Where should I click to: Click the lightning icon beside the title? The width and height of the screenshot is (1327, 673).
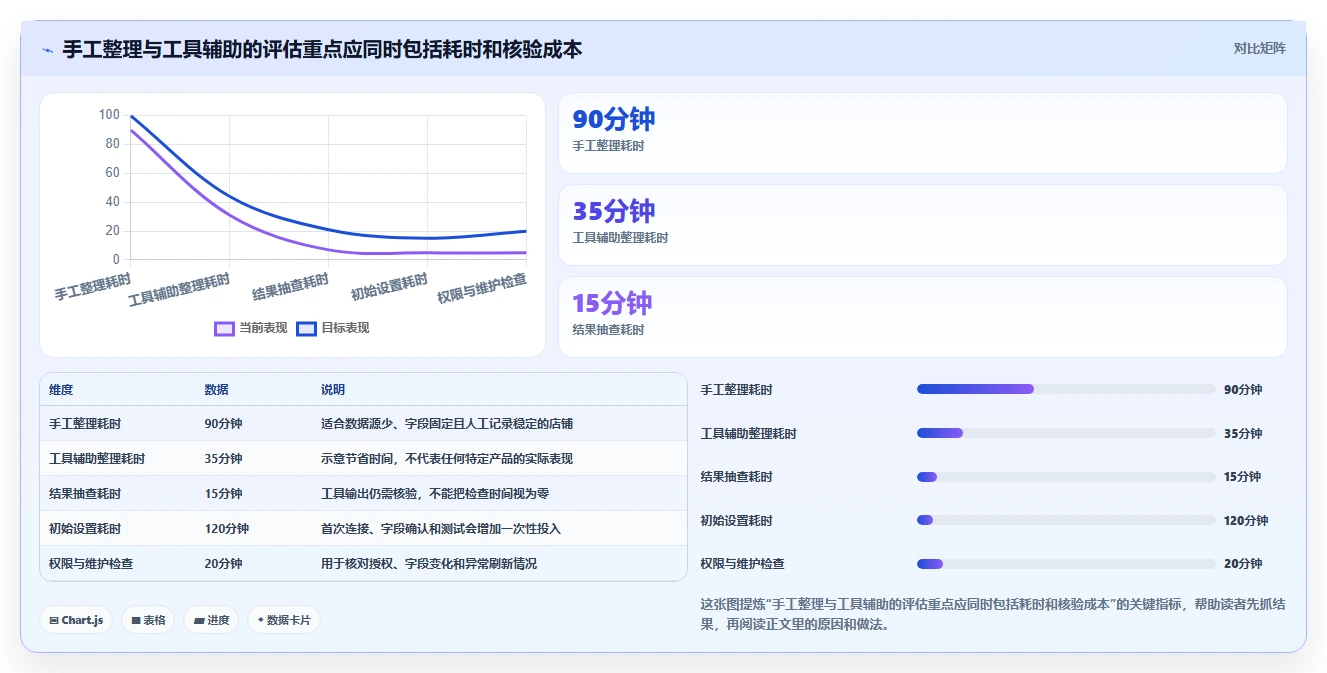tap(47, 49)
